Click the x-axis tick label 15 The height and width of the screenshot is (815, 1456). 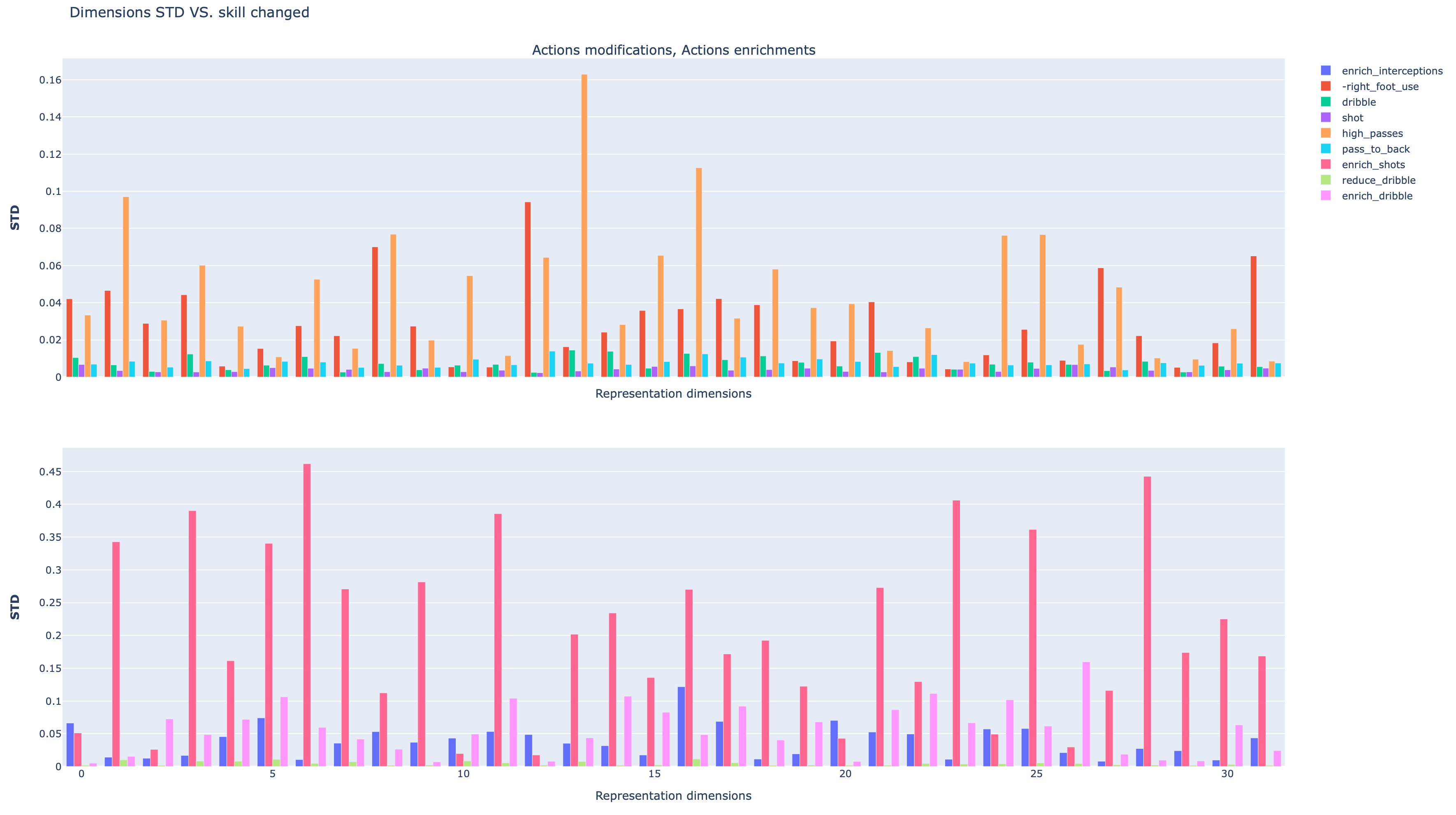tap(654, 773)
